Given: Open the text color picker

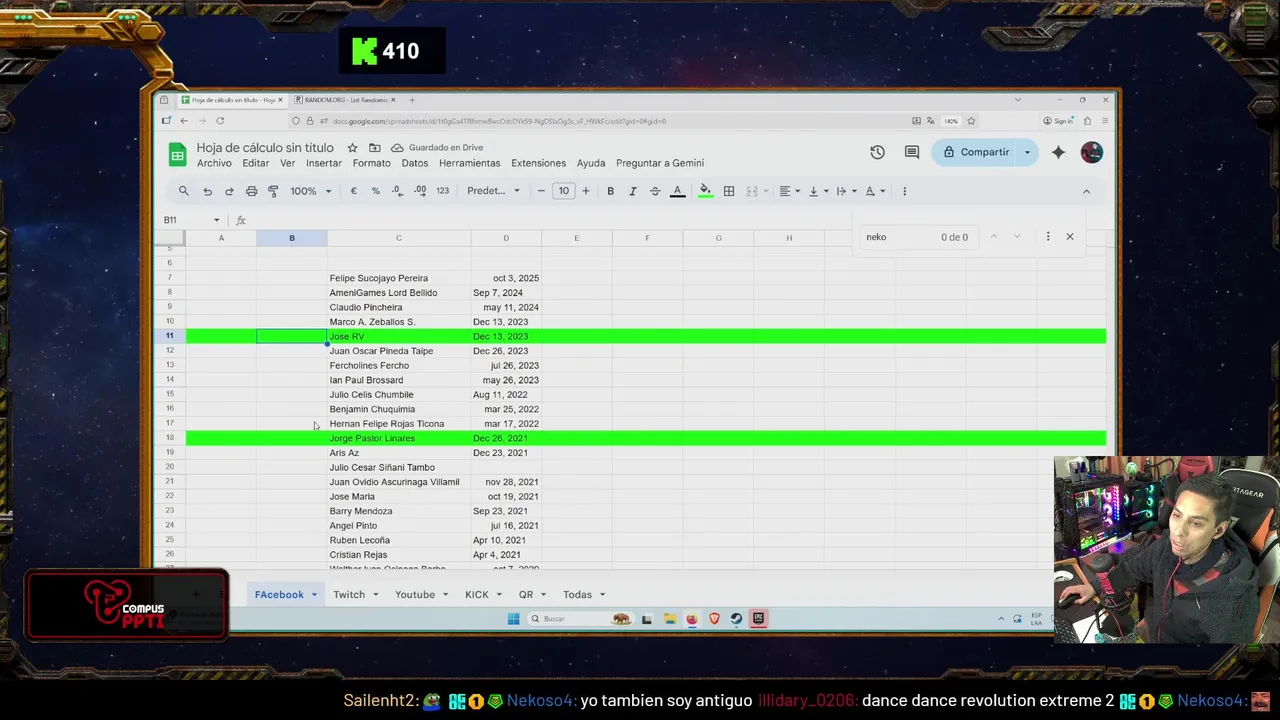Looking at the screenshot, I should click(677, 191).
